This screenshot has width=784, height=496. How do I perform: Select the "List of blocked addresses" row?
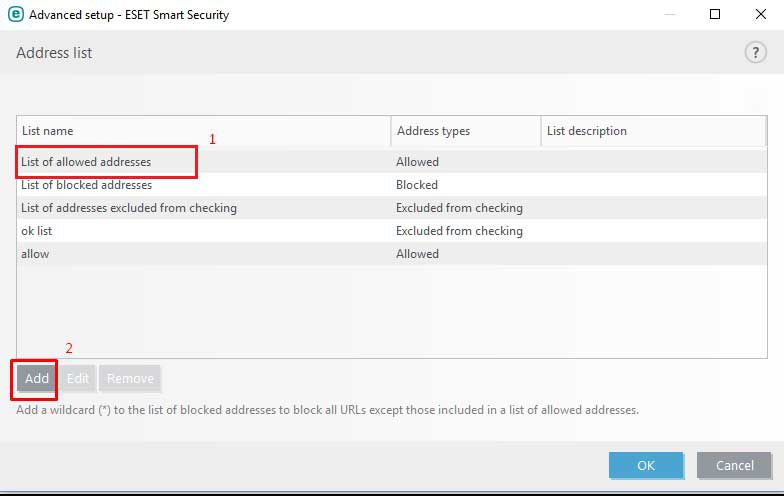tap(86, 185)
